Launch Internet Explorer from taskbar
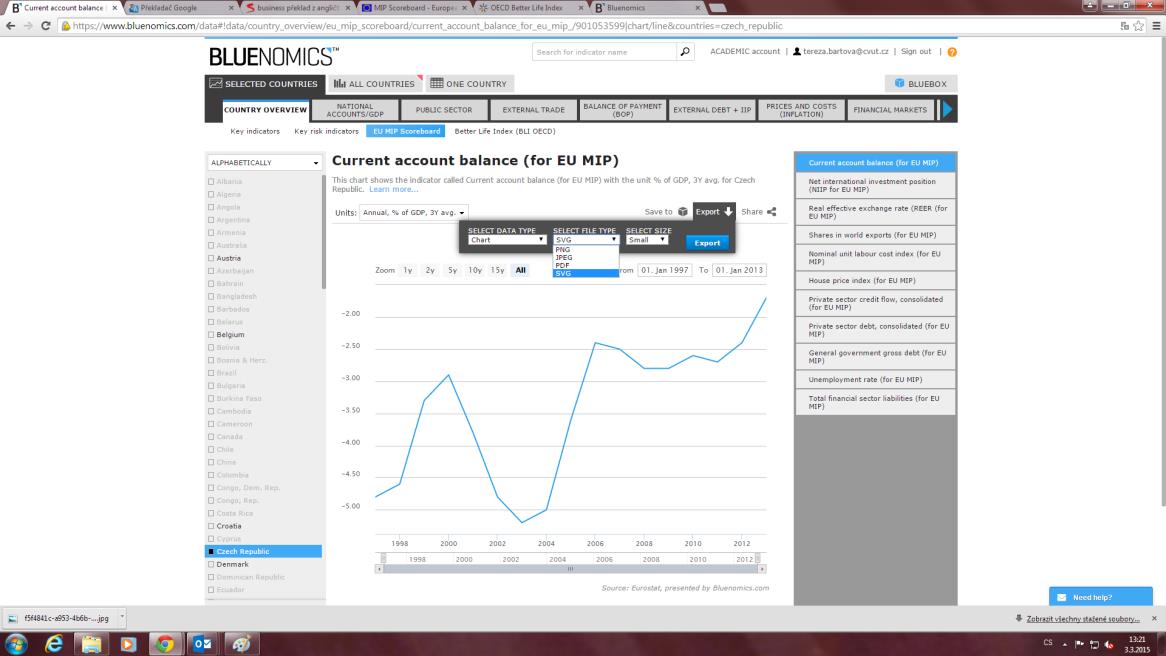 coord(54,644)
